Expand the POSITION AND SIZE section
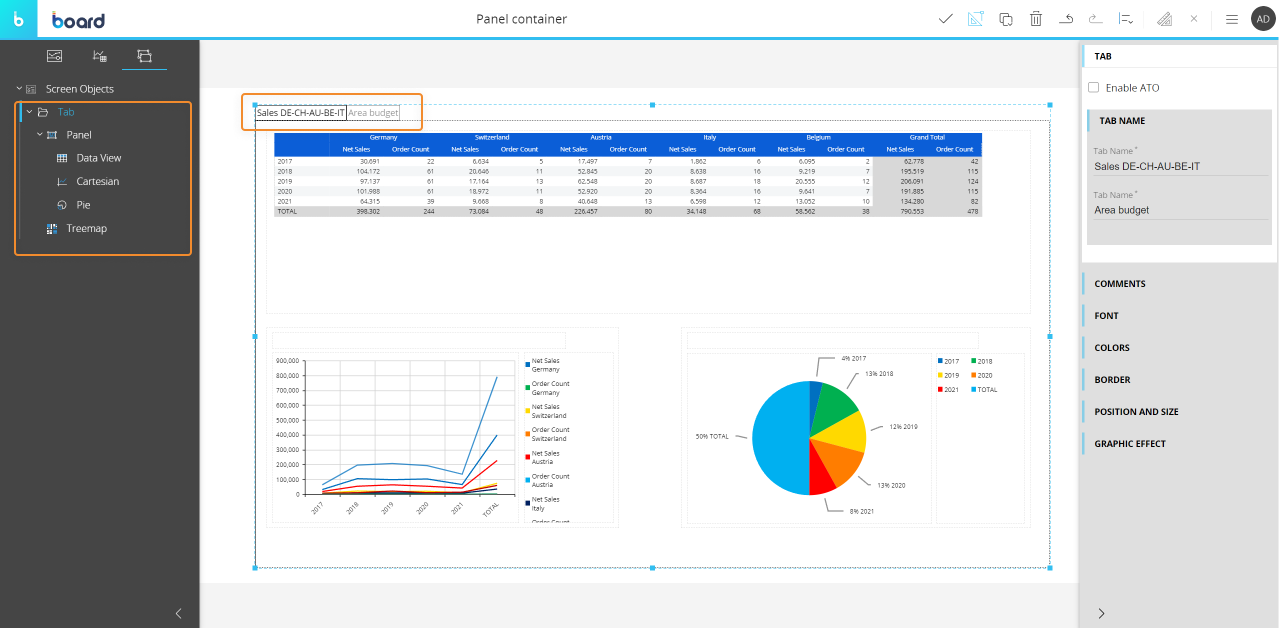 1136,412
